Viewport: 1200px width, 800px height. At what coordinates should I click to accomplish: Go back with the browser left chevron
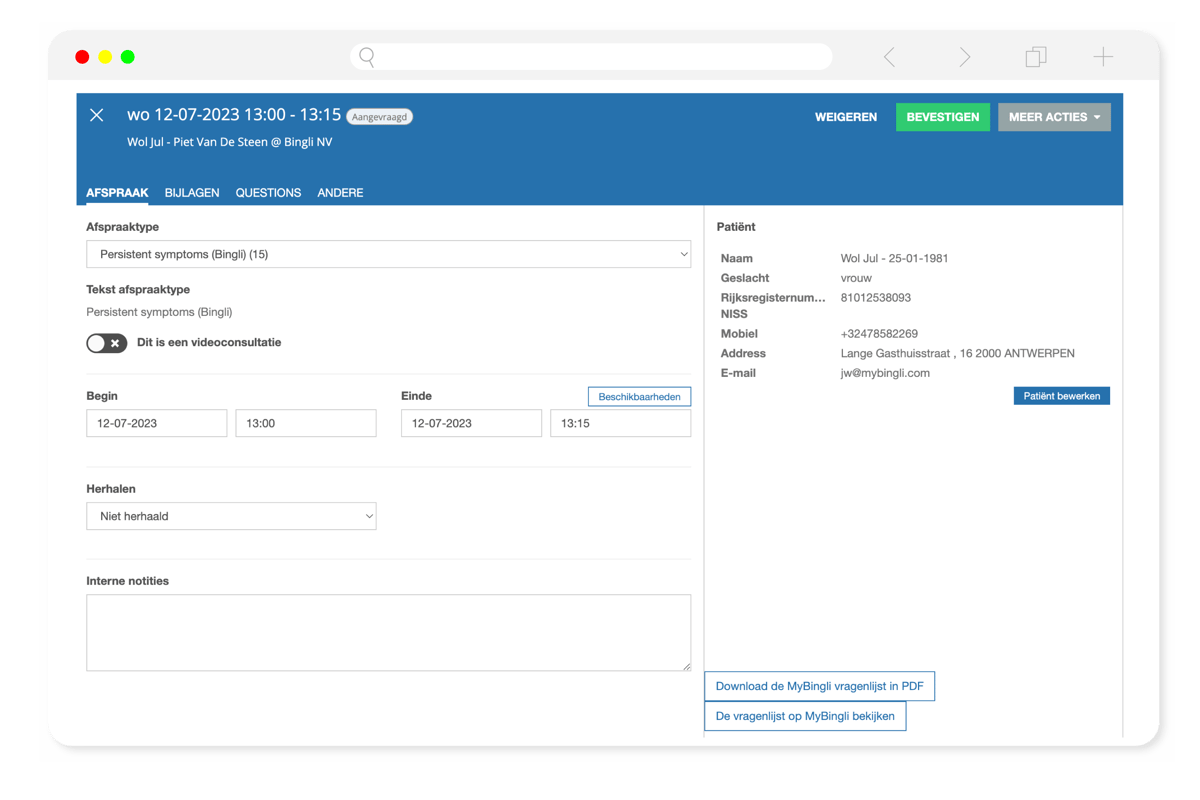pyautogui.click(x=889, y=57)
